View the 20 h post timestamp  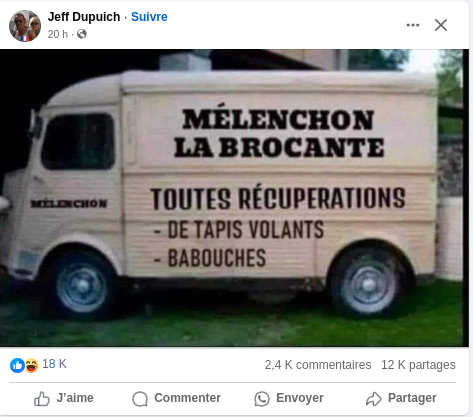tap(57, 34)
